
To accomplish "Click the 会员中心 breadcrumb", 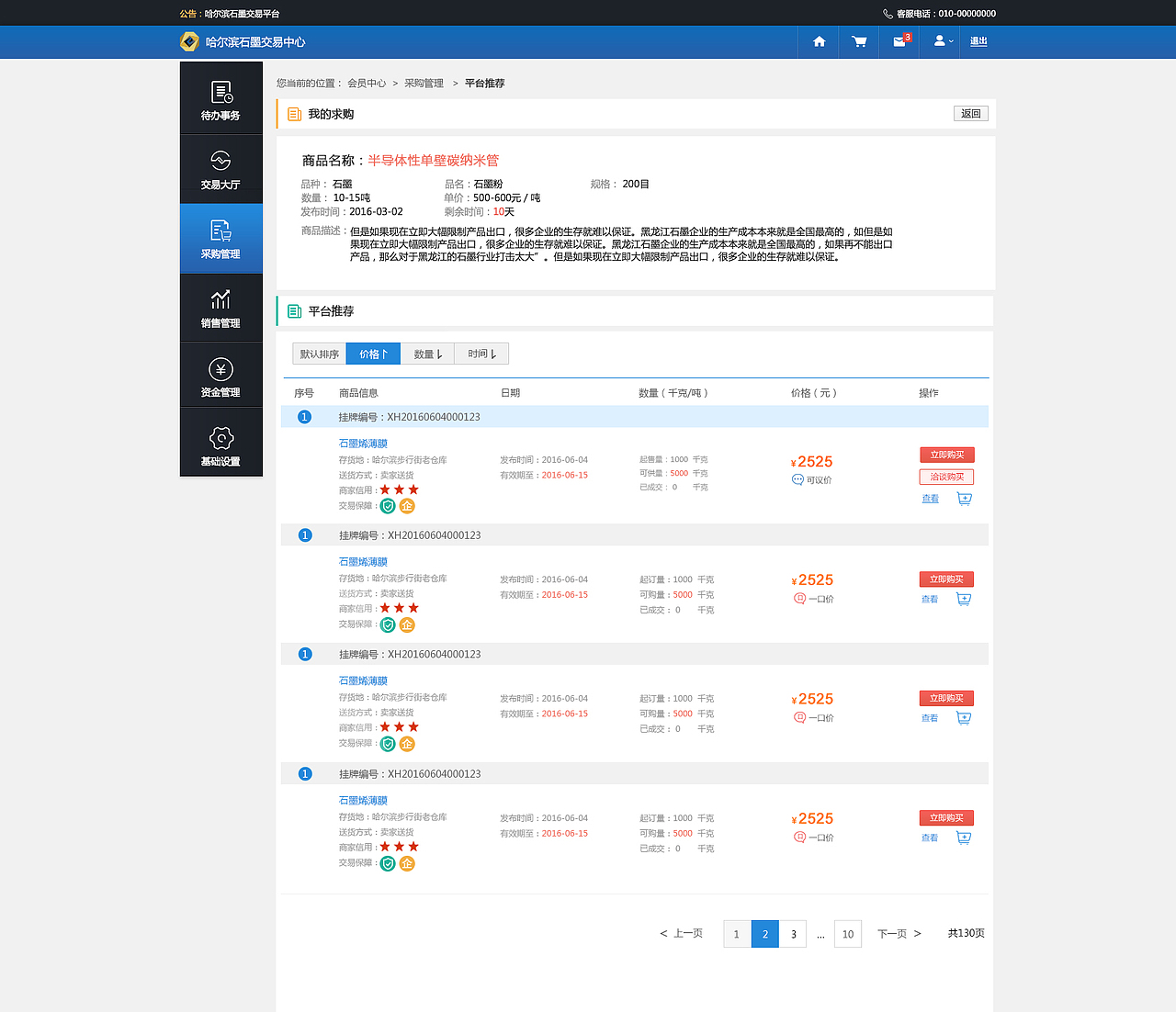I will pos(367,84).
